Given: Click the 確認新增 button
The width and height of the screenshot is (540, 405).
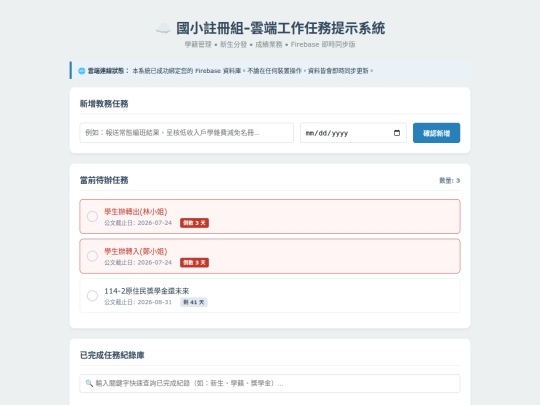Looking at the screenshot, I should coord(436,133).
